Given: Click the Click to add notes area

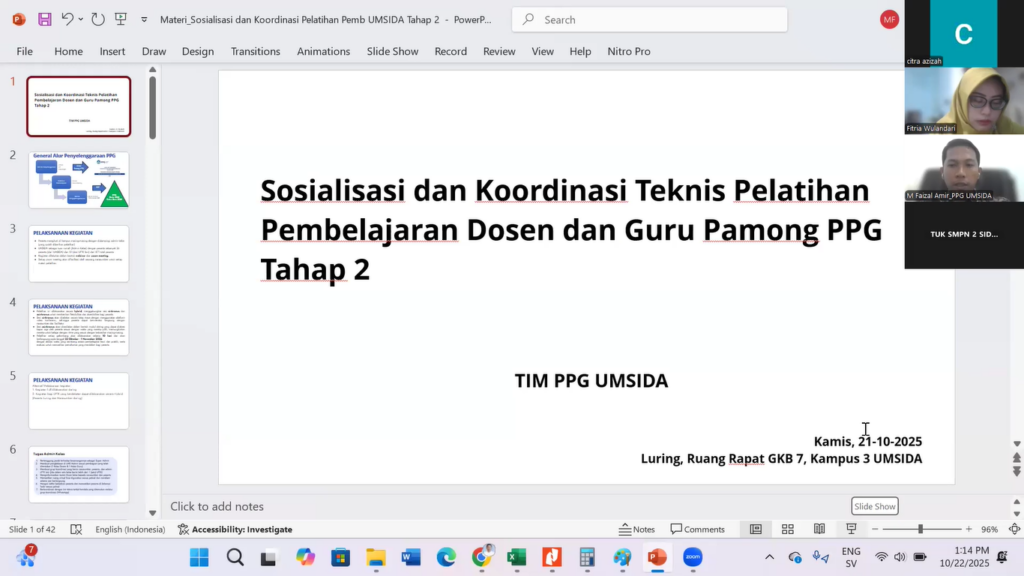Looking at the screenshot, I should (400, 506).
